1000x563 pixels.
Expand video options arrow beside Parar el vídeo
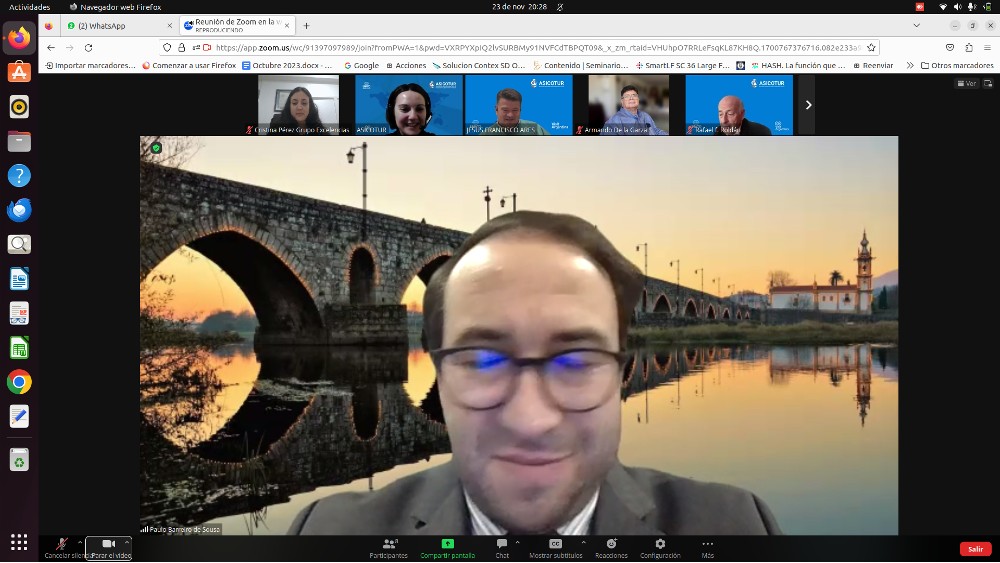[127, 541]
